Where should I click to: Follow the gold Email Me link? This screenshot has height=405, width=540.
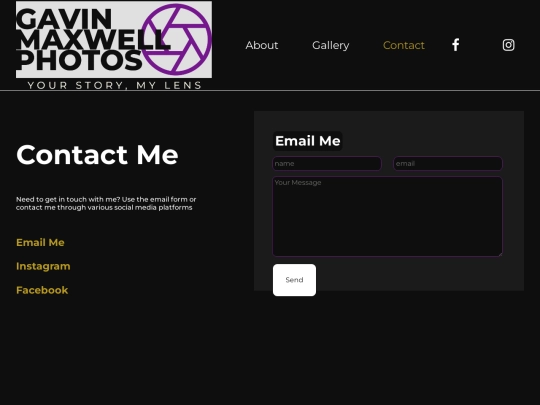[x=40, y=242]
